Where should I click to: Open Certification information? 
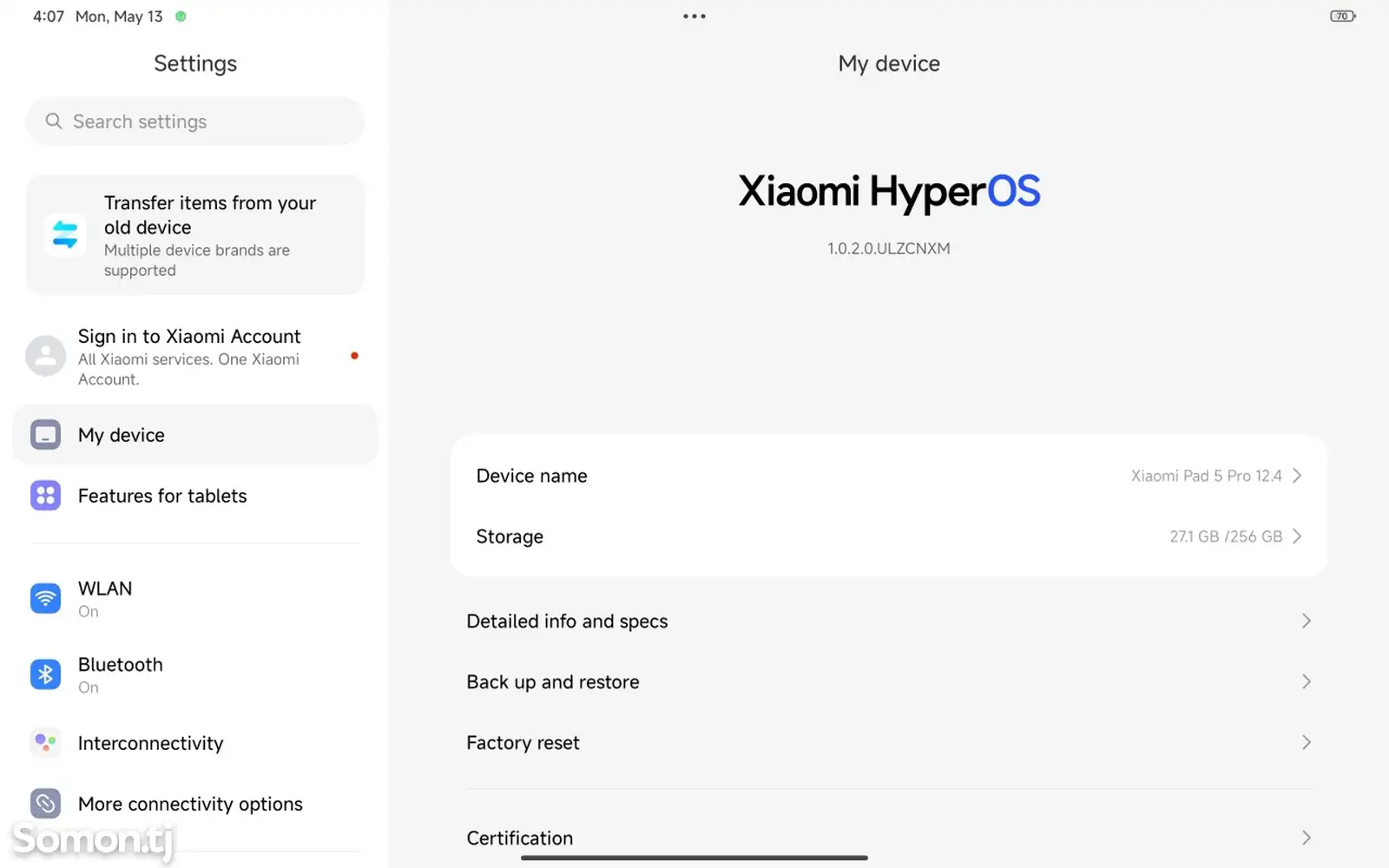[889, 838]
